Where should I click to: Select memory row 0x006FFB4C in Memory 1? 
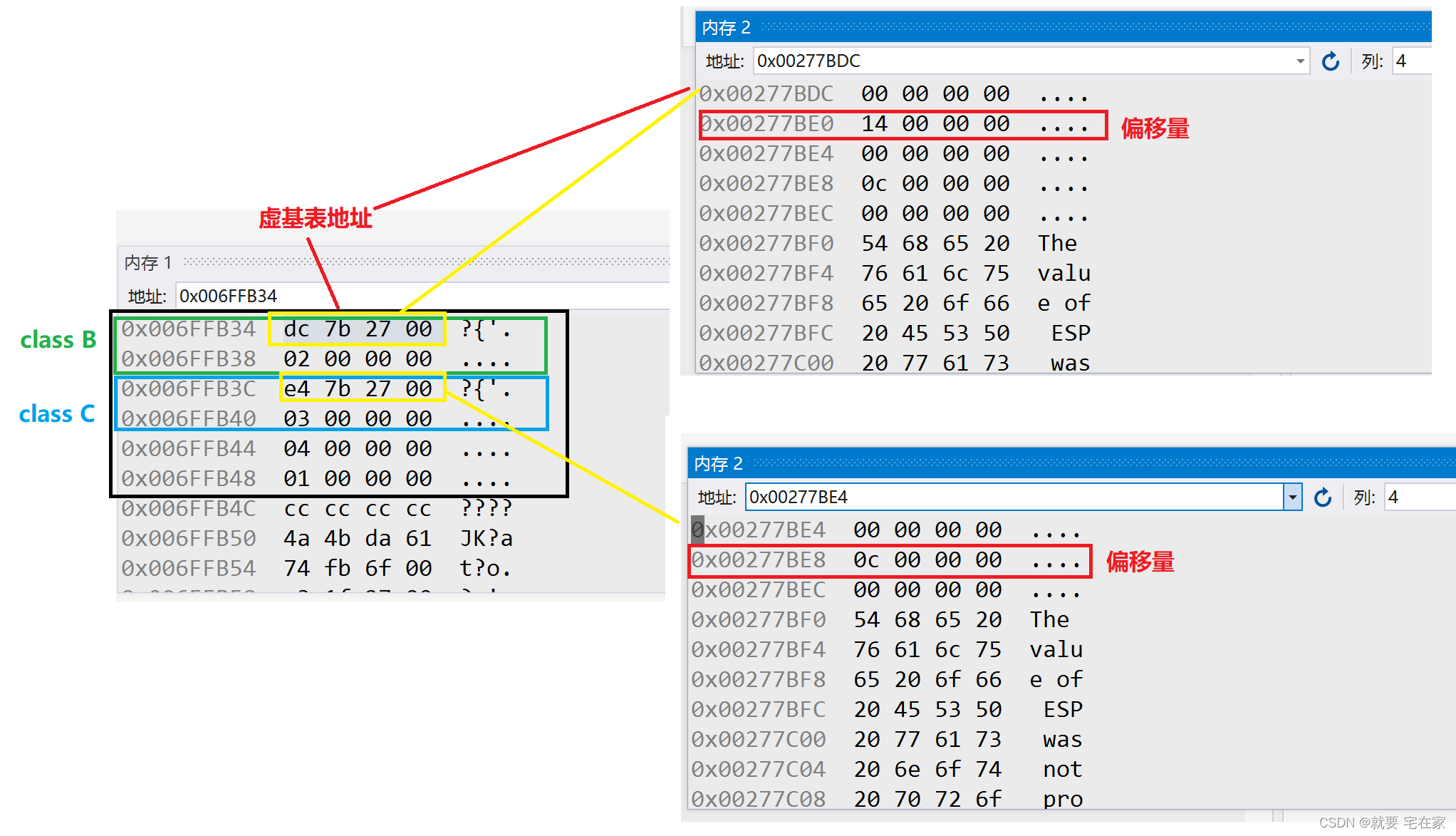tap(316, 509)
